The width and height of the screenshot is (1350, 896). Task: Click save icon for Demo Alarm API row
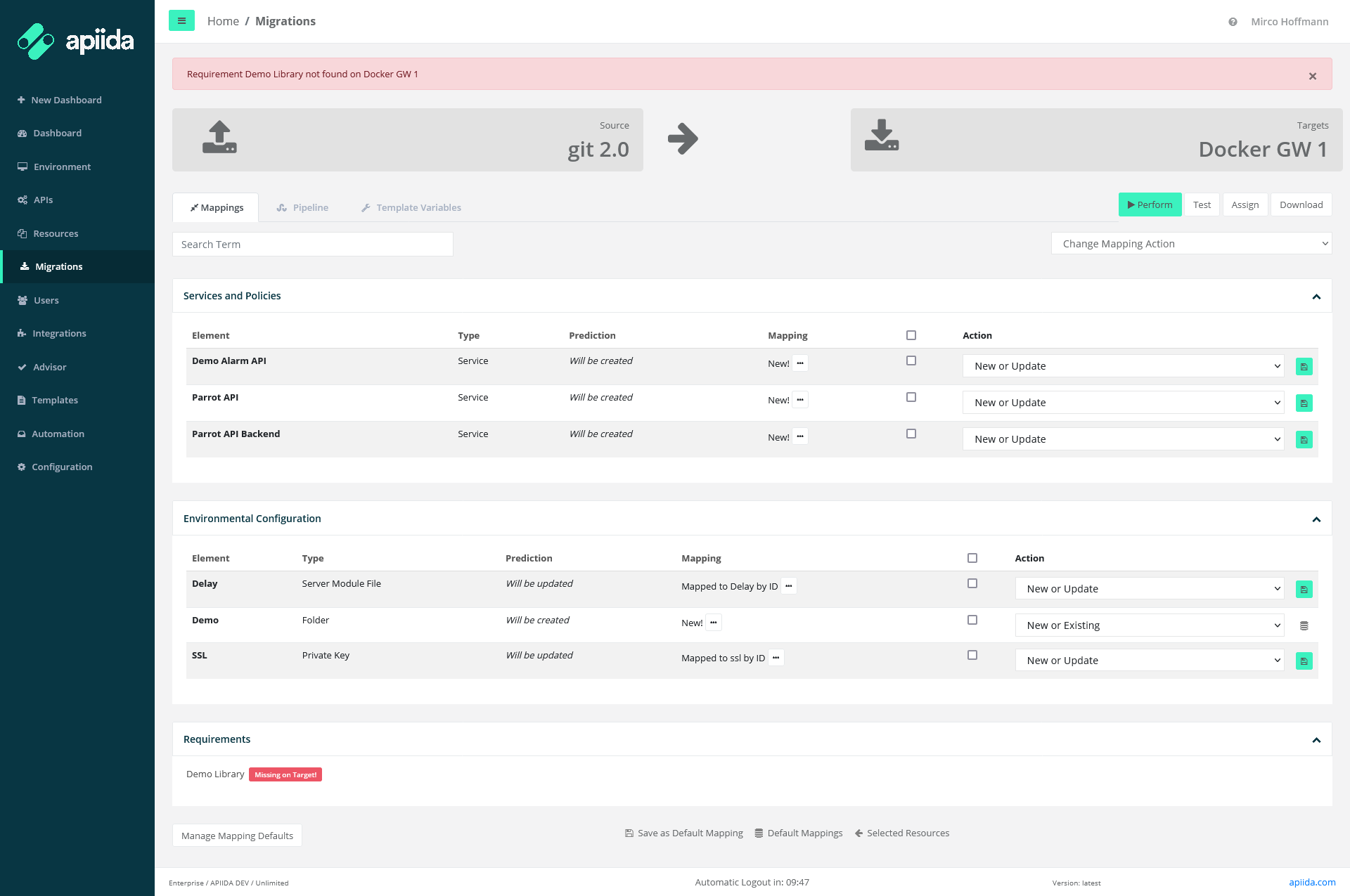point(1304,367)
